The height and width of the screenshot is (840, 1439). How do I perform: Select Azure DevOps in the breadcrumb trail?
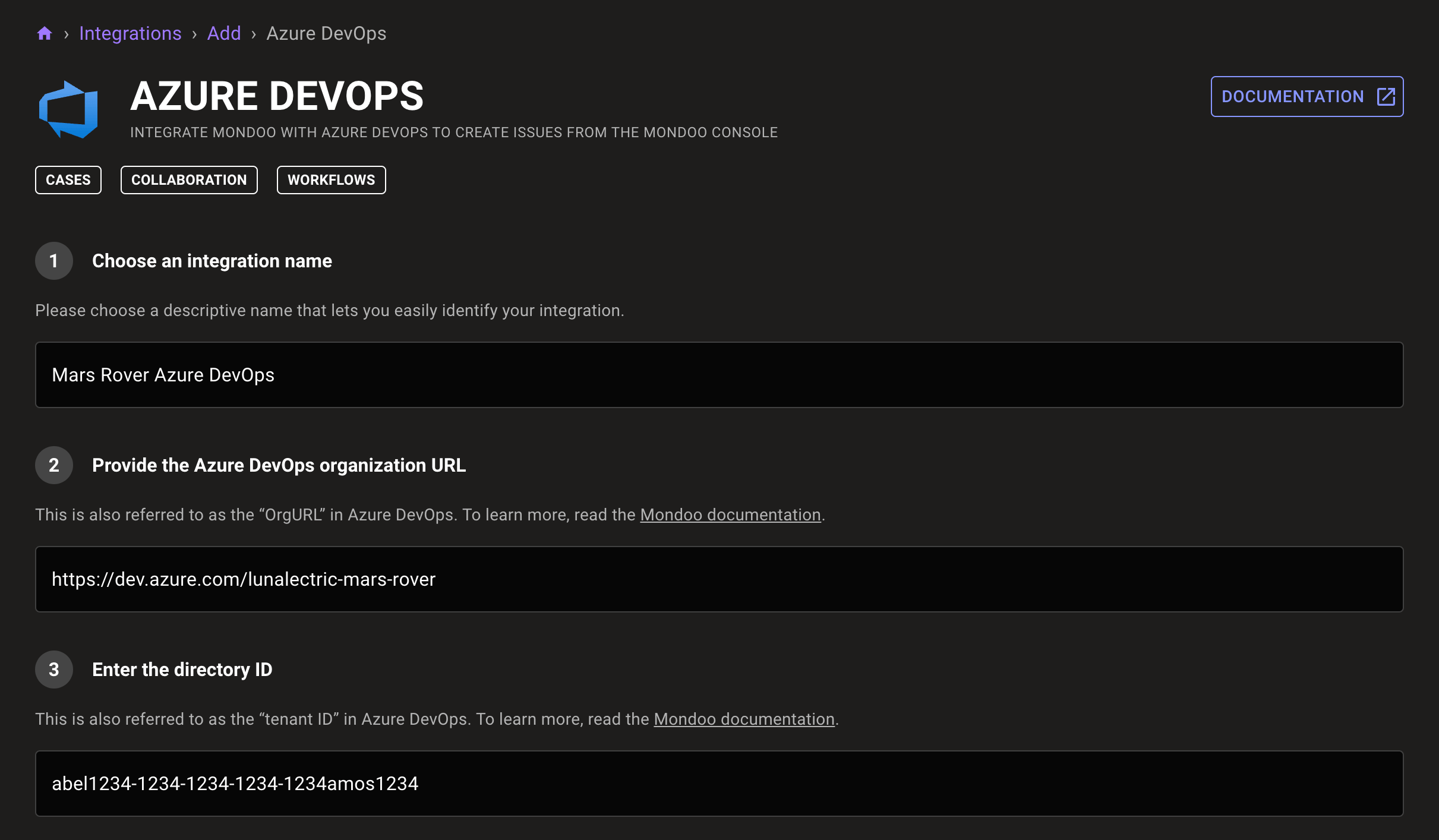[x=326, y=33]
